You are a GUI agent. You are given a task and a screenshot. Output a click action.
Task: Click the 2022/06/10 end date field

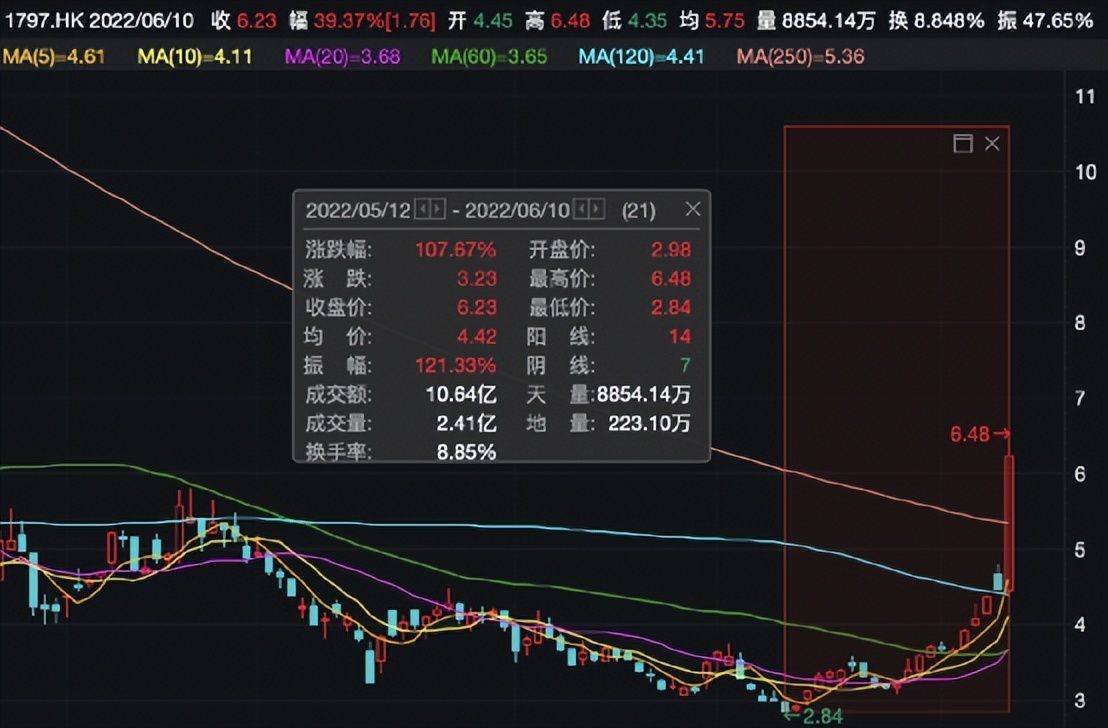click(x=517, y=210)
